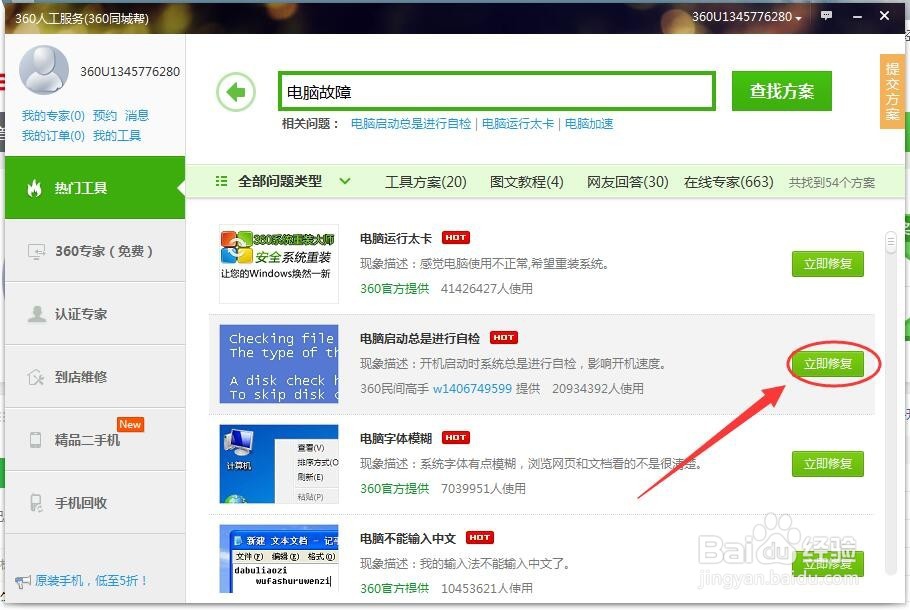Viewport: 910px width, 610px height.
Task: Open 我的专家(0) link
Action: click(53, 115)
